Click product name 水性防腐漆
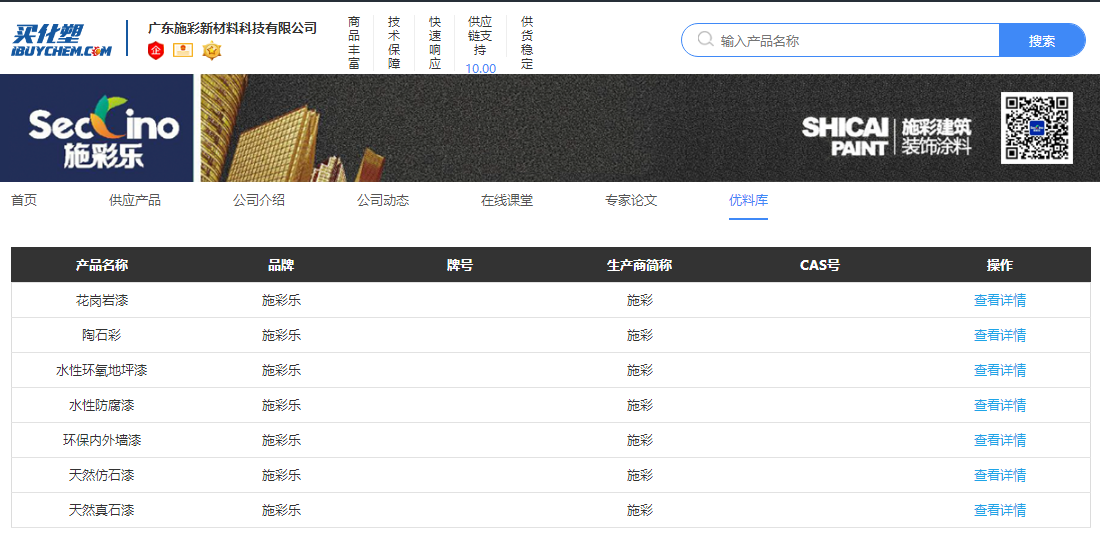 click(102, 406)
